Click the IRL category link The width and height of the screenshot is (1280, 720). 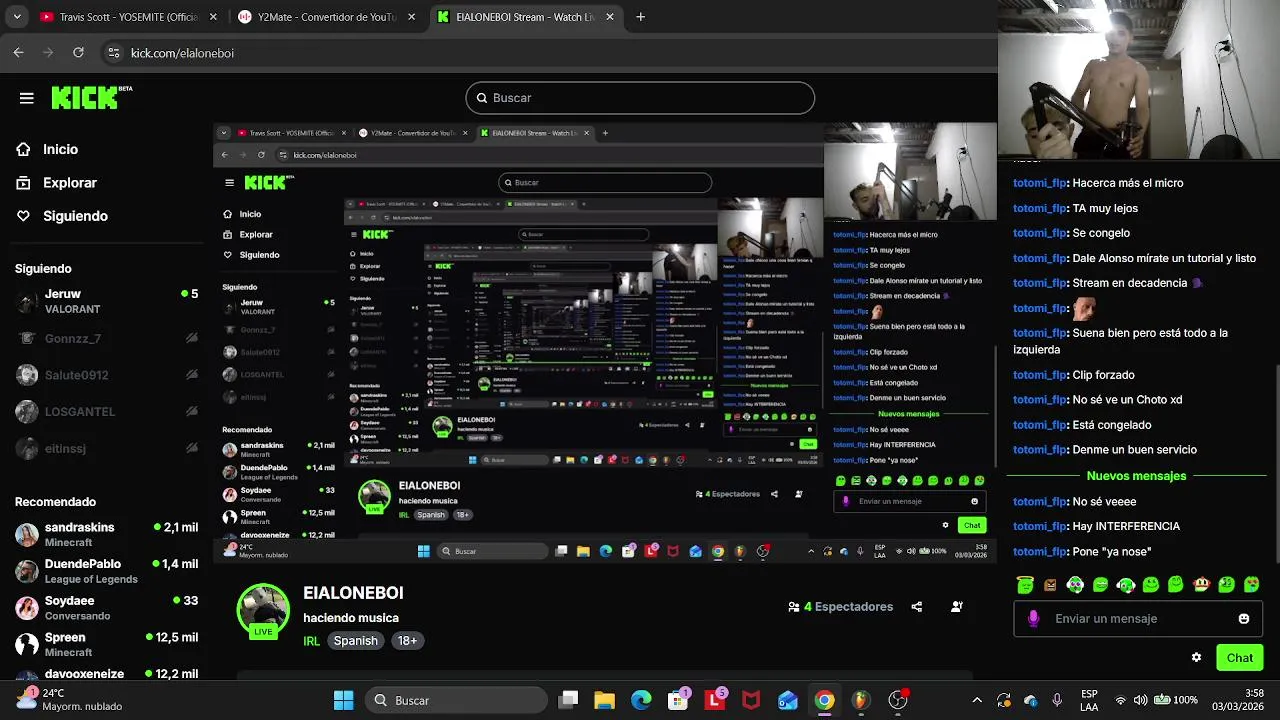[x=311, y=641]
